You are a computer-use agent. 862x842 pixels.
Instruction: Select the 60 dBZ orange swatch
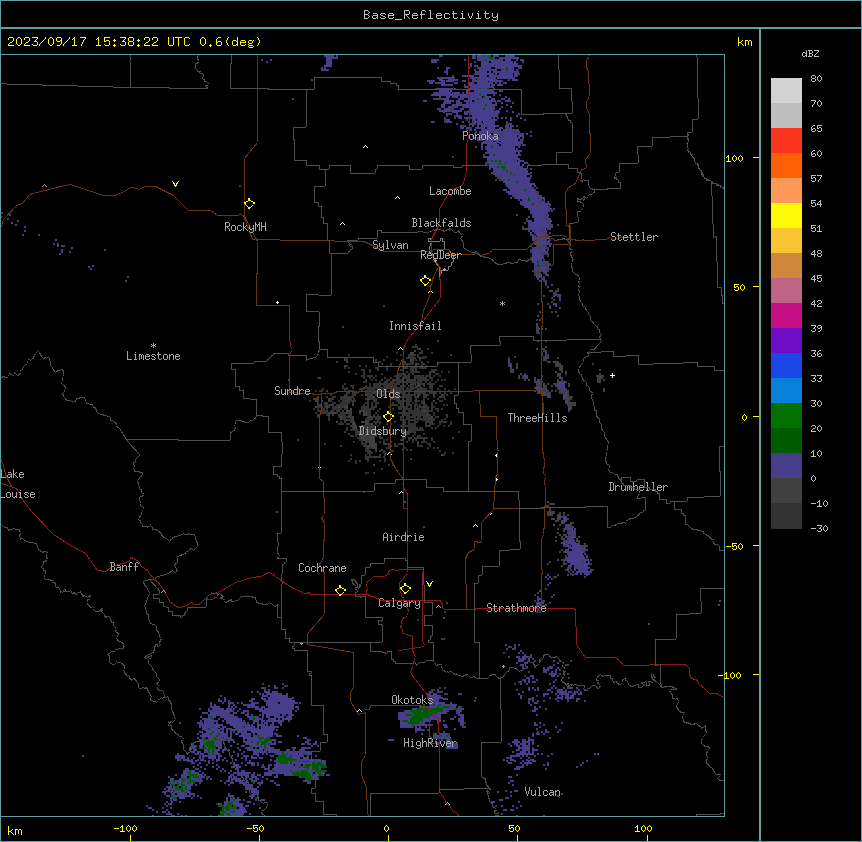click(786, 165)
